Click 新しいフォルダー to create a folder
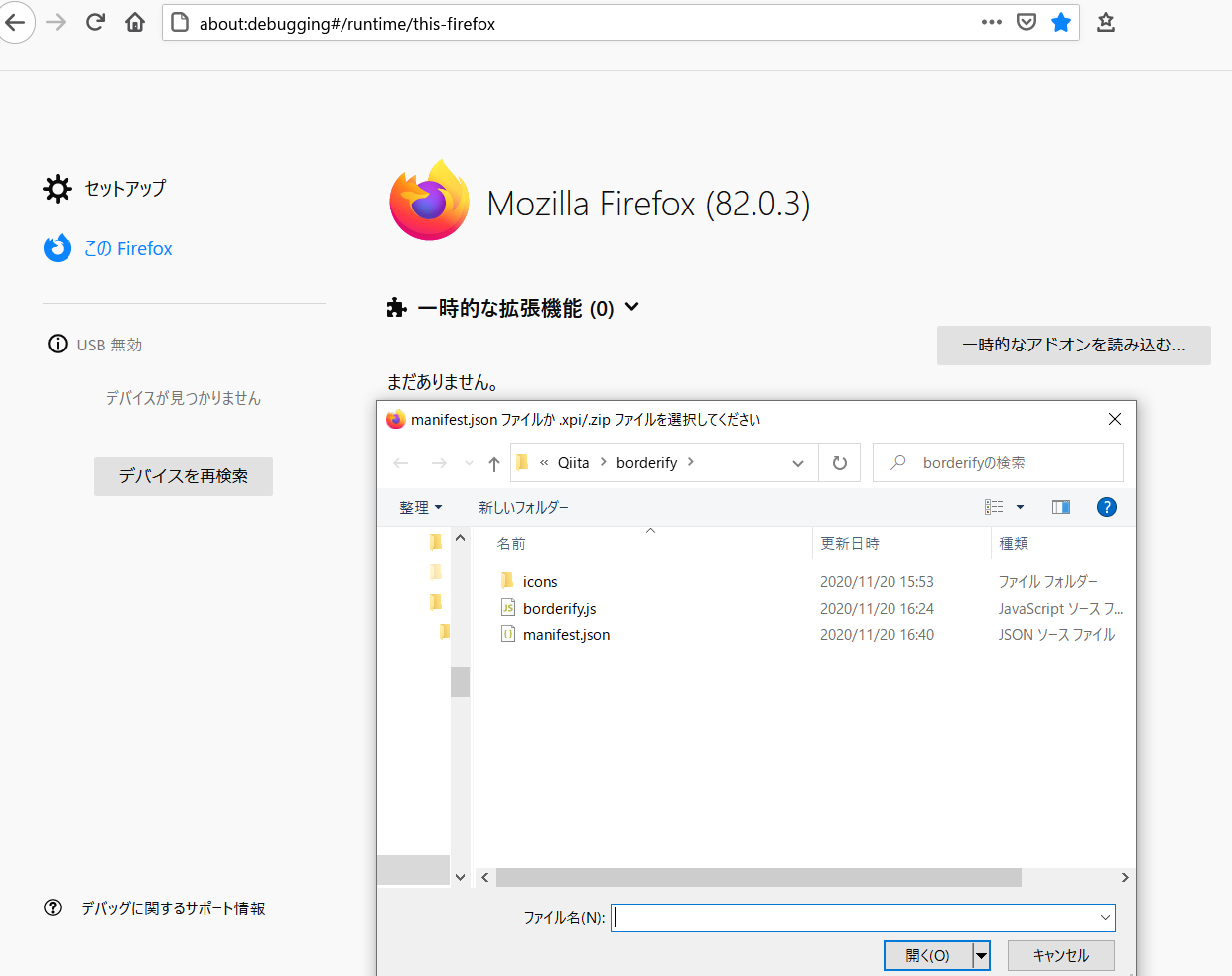 point(523,507)
